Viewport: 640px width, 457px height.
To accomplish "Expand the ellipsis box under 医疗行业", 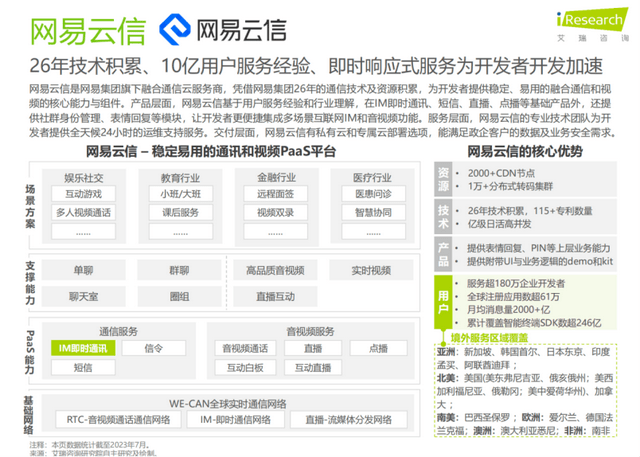I will (x=365, y=234).
